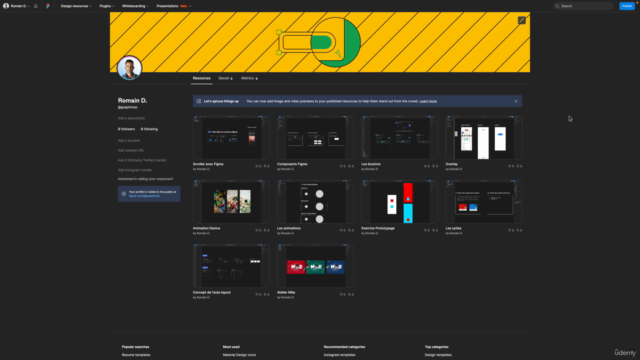Image resolution: width=640 pixels, height=360 pixels.
Task: Open the Composants Figma thumbnail
Action: click(315, 138)
